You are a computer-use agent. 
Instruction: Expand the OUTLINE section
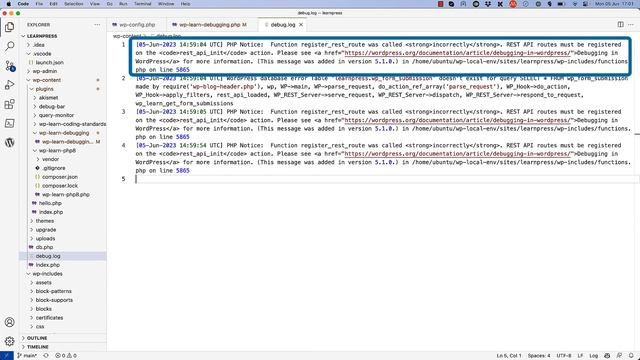point(37,338)
